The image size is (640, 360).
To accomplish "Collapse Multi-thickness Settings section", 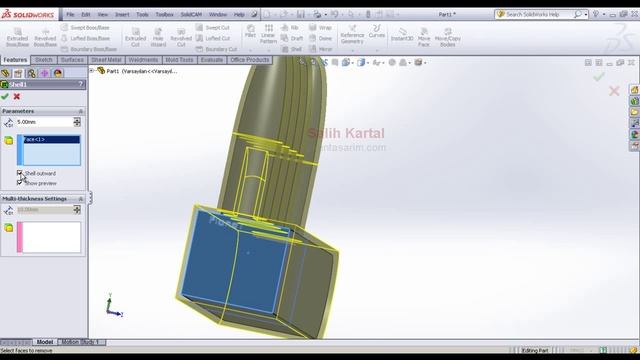I will (x=80, y=199).
